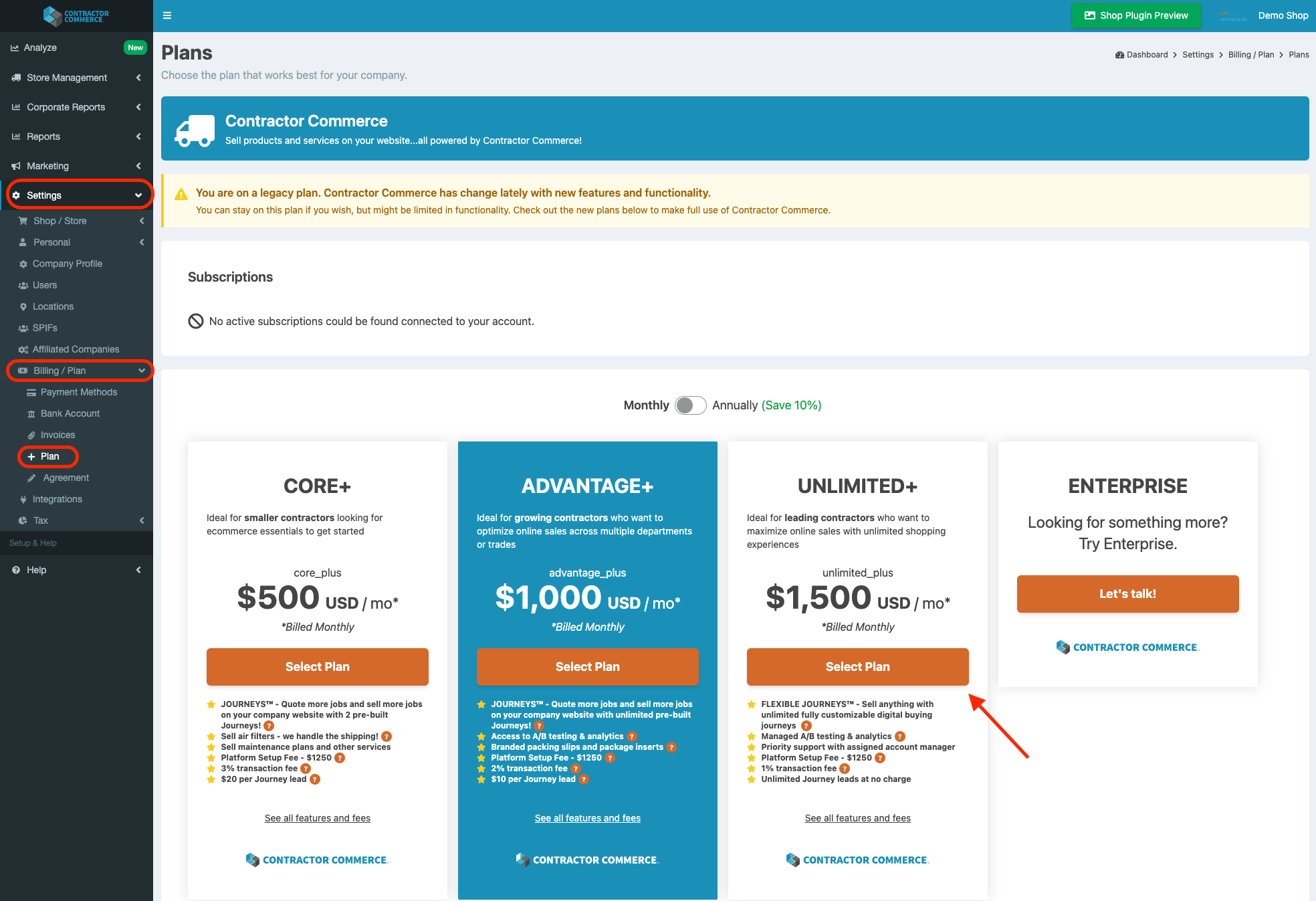This screenshot has height=901, width=1316.
Task: Go to Billing / Plan breadcrumb
Action: (1251, 55)
